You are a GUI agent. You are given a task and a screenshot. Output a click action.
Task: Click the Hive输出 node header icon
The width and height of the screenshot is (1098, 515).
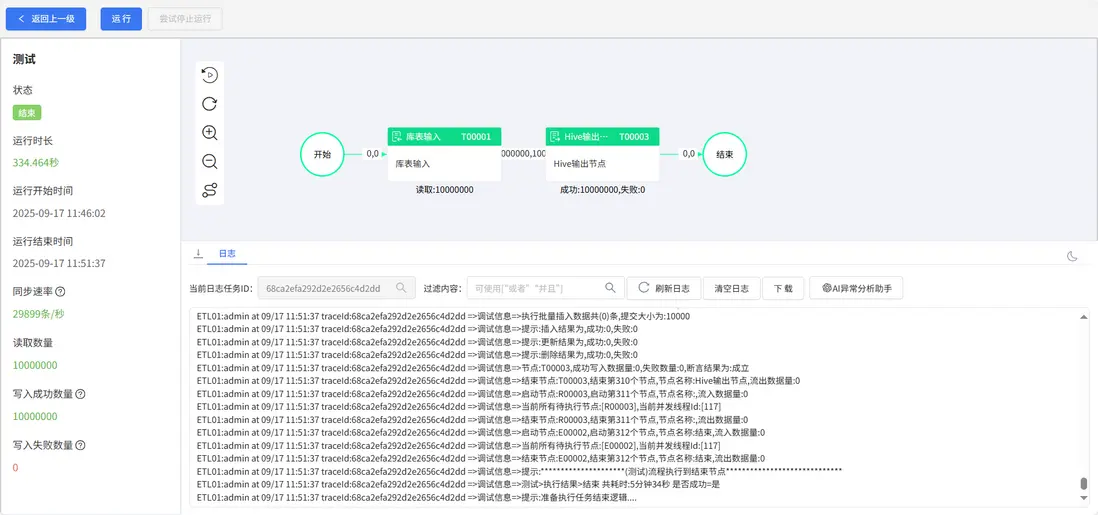click(x=555, y=137)
